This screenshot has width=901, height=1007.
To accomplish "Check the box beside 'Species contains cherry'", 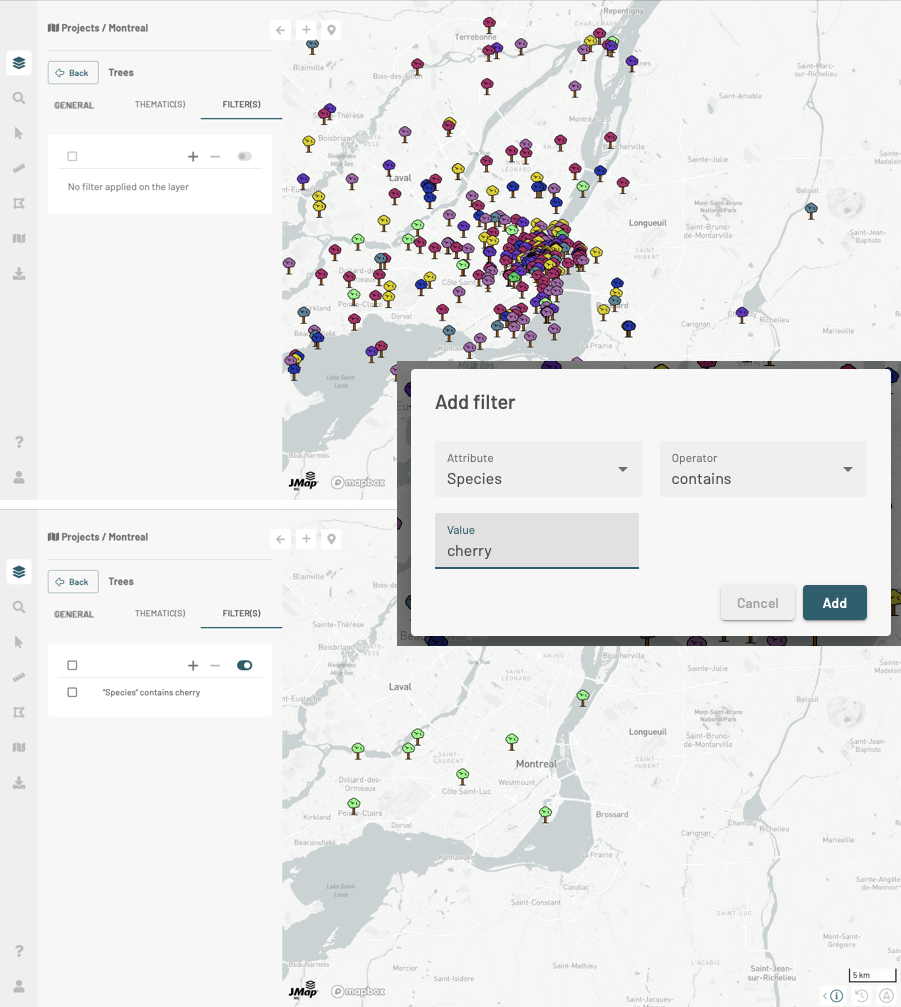I will coord(72,692).
